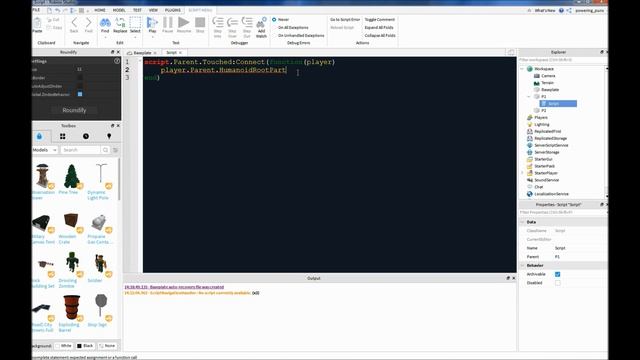Viewport: 640px width, 360px height.
Task: Open the Play button dropdown arrow
Action: point(152,37)
